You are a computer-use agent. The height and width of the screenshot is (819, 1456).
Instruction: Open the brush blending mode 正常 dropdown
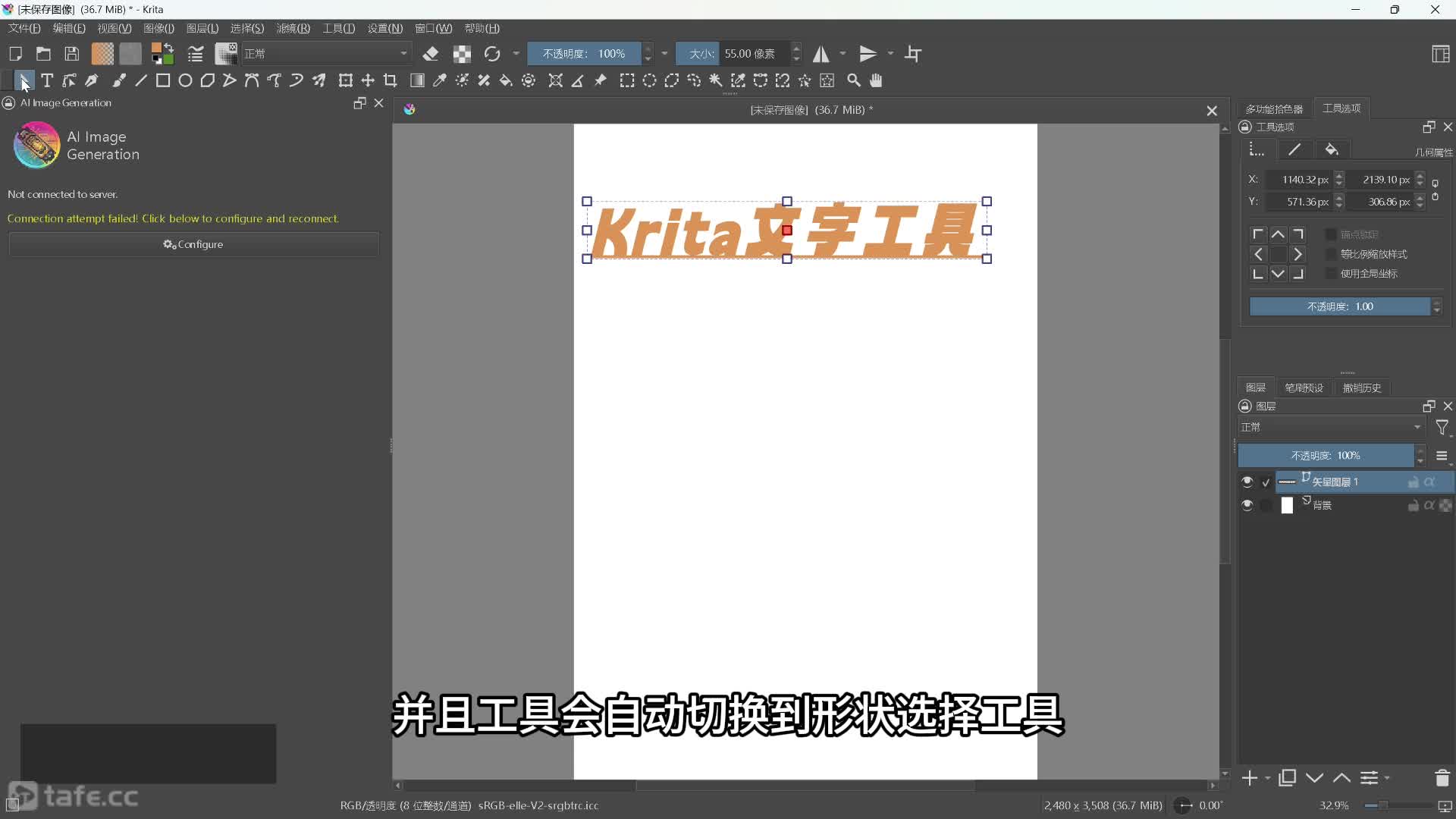click(326, 54)
